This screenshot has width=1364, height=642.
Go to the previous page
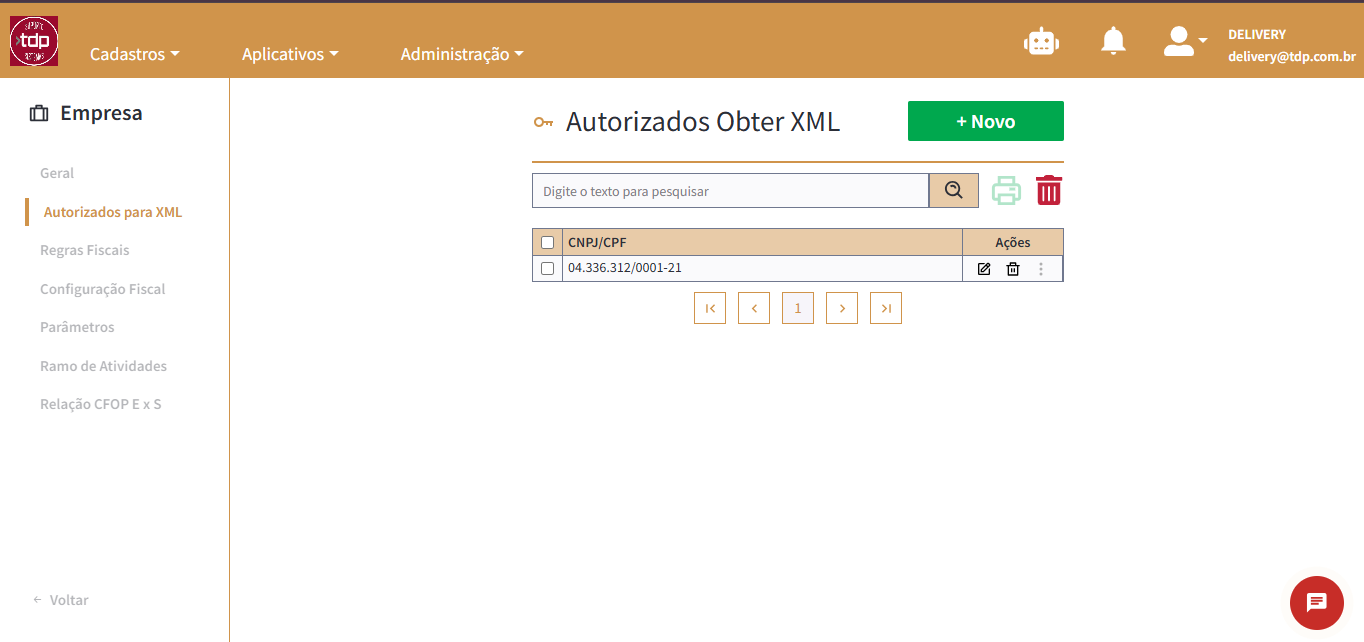pyautogui.click(x=754, y=308)
